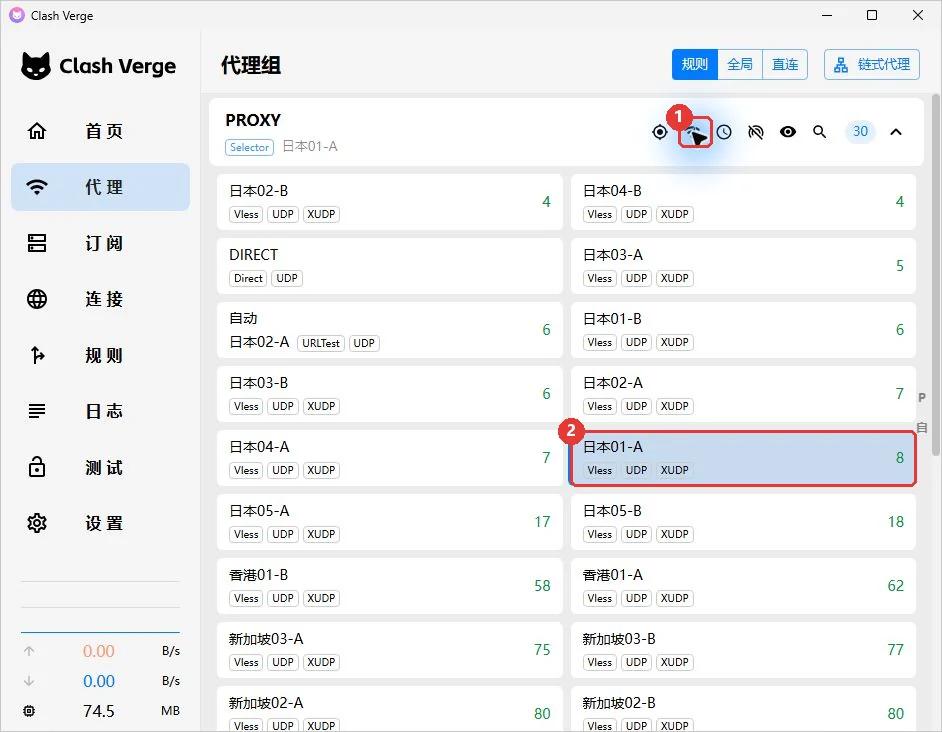This screenshot has width=942, height=732.
Task: Click the locate current proxy target icon
Action: (x=660, y=132)
